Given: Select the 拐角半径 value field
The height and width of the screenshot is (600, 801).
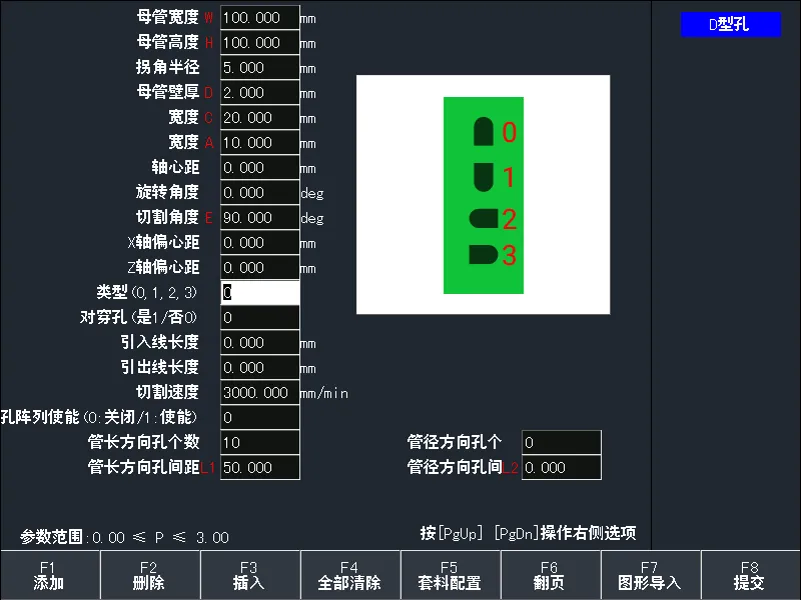Looking at the screenshot, I should (260, 68).
